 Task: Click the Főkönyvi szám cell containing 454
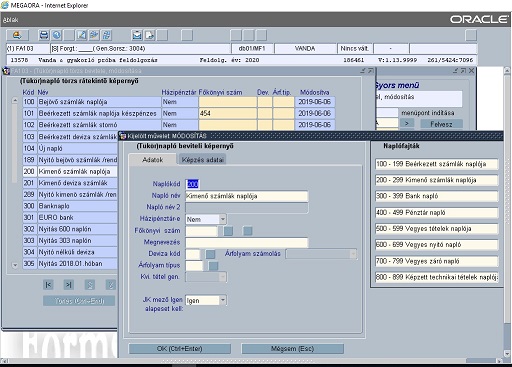click(228, 113)
